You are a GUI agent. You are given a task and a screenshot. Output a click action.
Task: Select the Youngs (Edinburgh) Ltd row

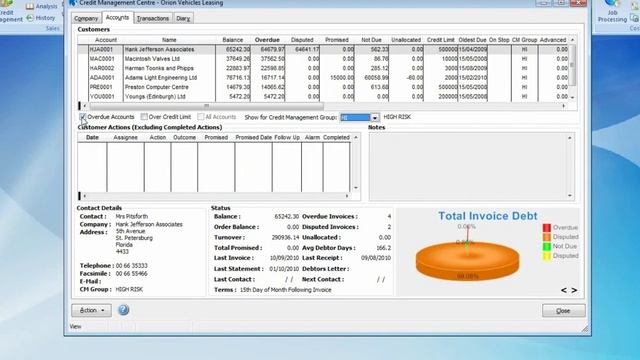coord(322,96)
